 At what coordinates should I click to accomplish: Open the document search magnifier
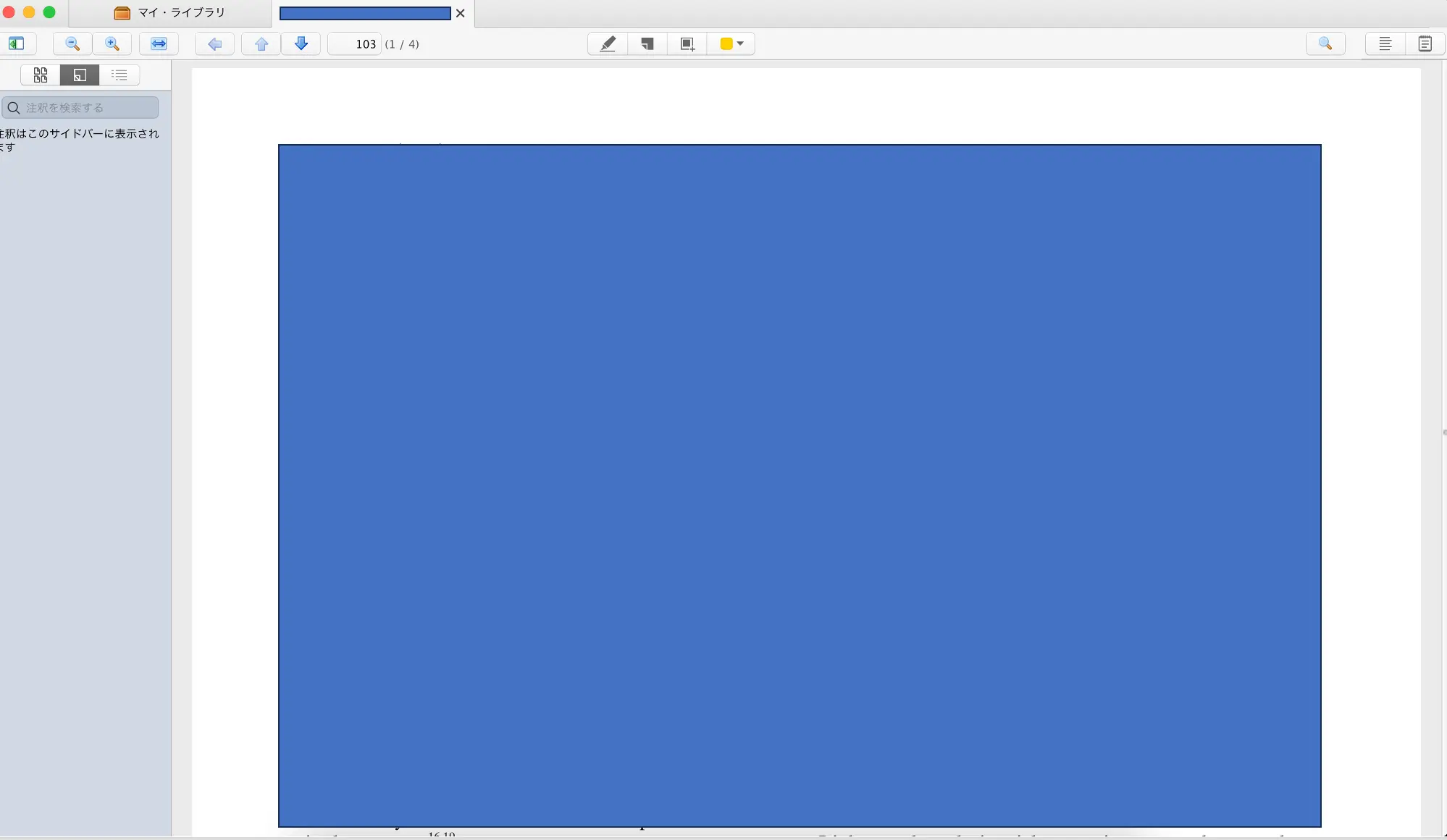[1325, 44]
